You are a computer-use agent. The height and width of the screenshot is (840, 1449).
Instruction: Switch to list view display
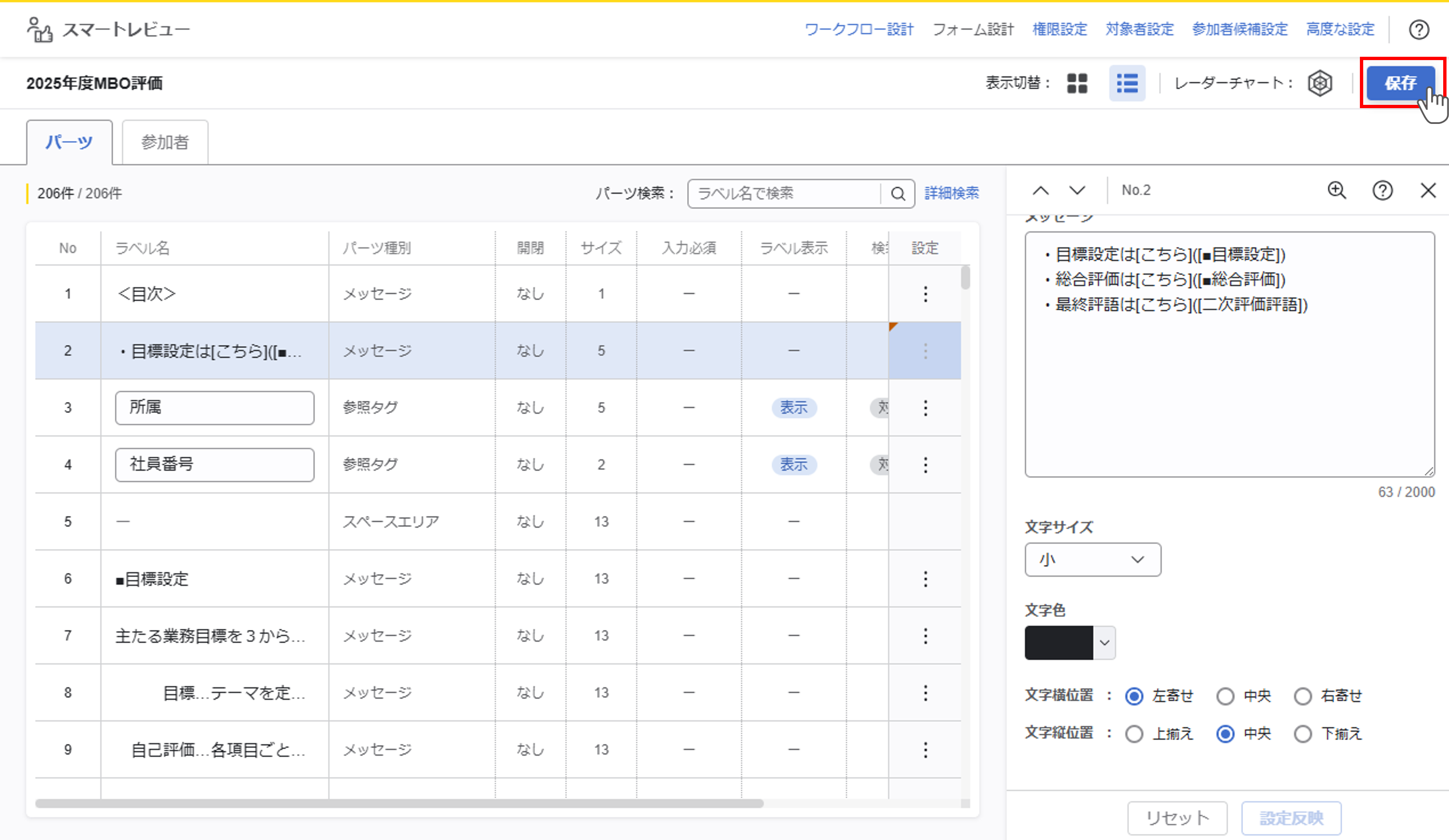coord(1127,83)
